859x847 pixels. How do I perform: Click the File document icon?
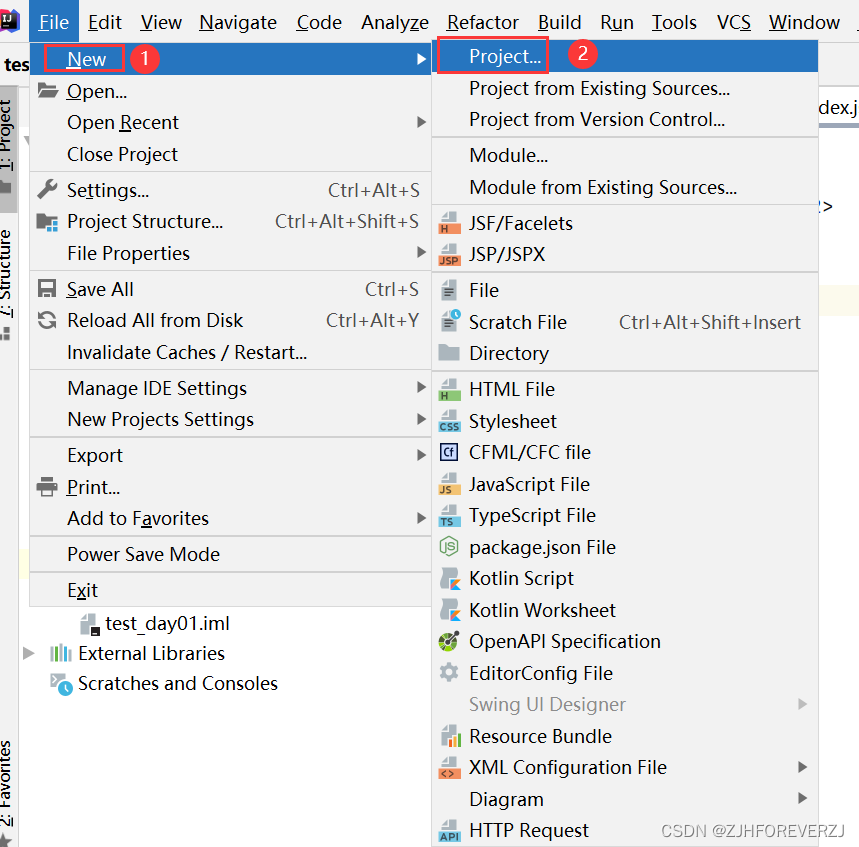point(449,290)
